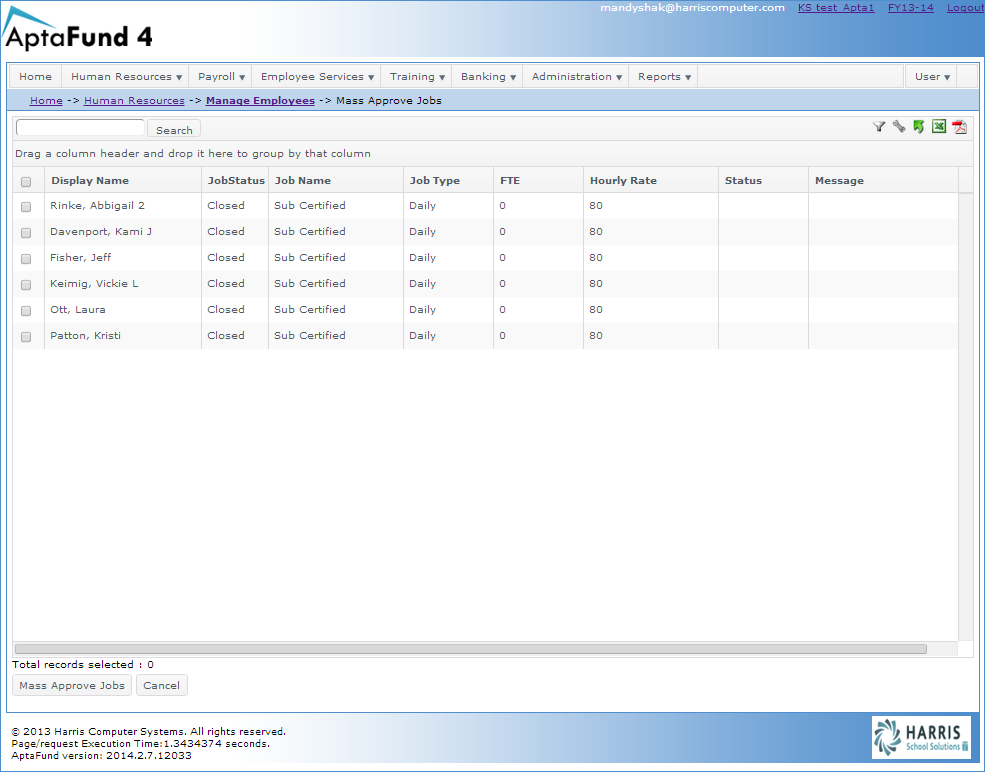Click the Logout link
The width and height of the screenshot is (985, 772).
tap(966, 8)
